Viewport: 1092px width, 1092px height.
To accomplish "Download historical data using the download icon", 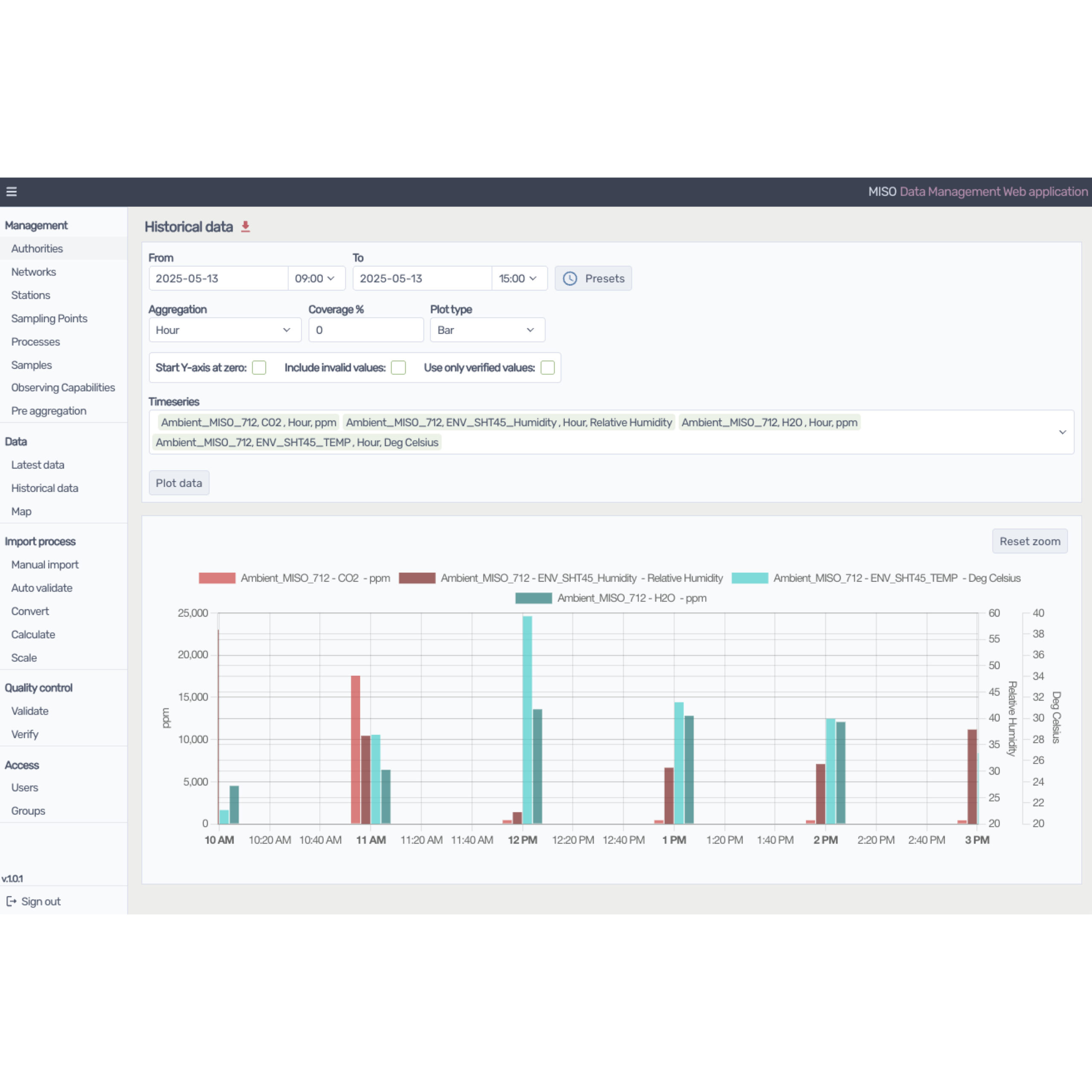I will click(245, 226).
